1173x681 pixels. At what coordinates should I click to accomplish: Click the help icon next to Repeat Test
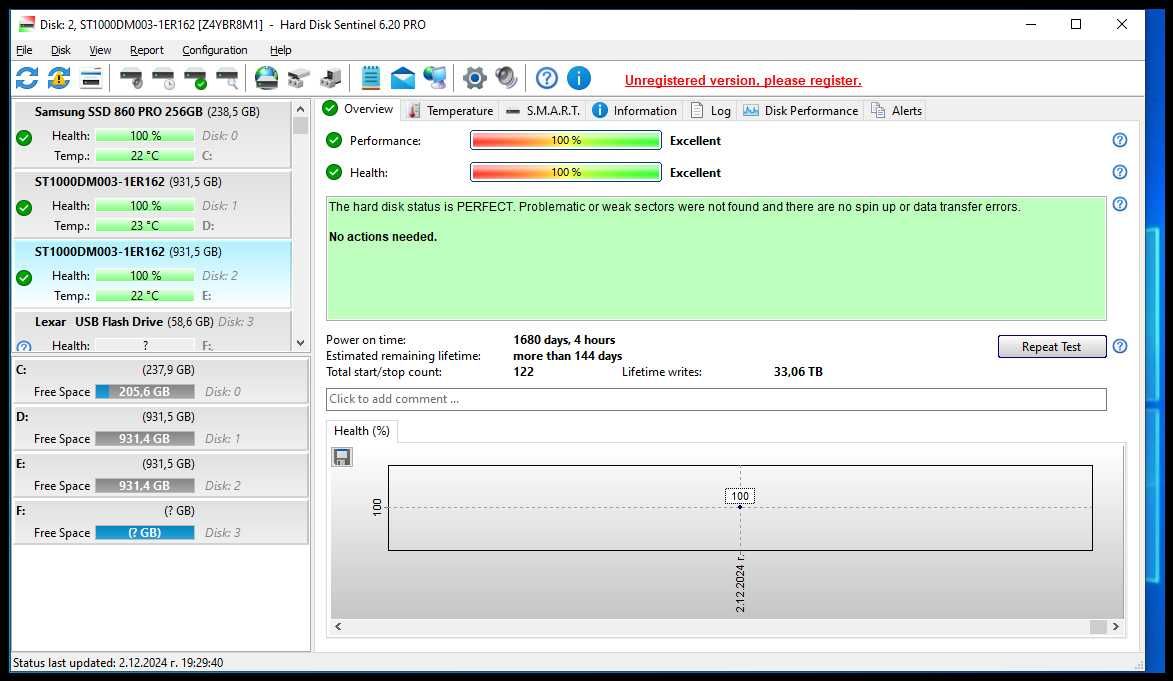click(1119, 346)
